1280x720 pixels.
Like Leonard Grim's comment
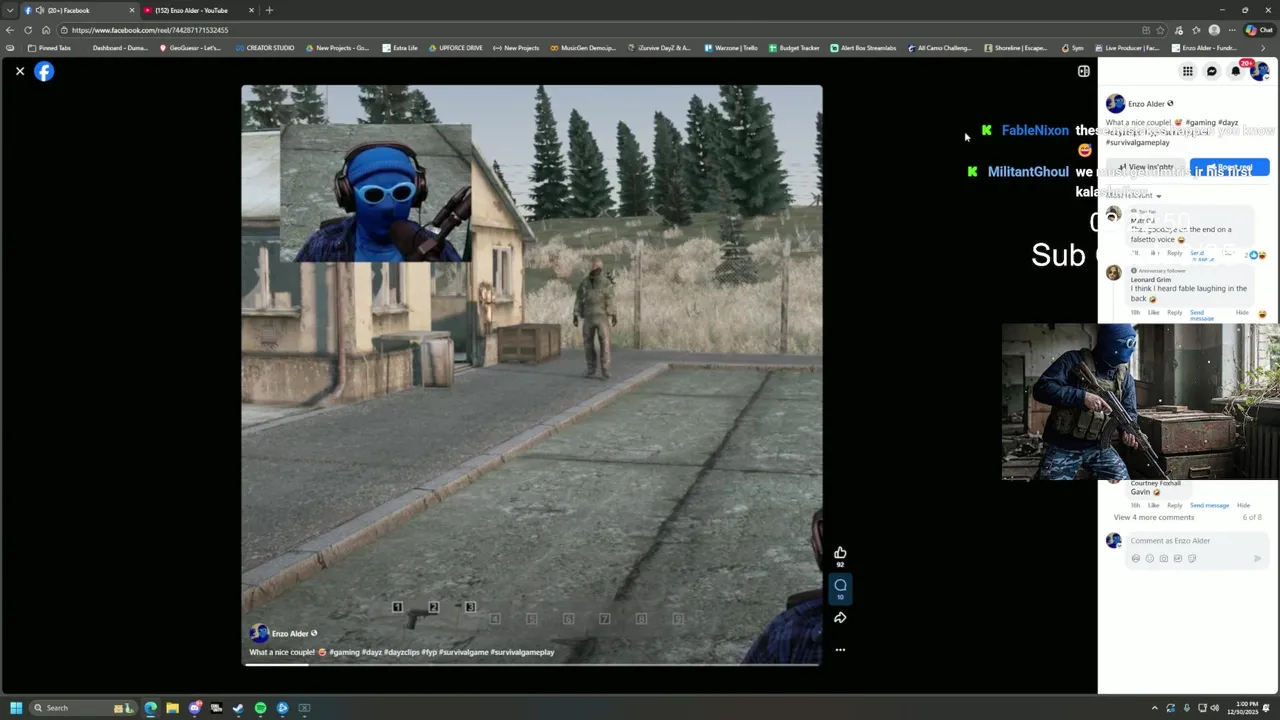[x=1153, y=313]
